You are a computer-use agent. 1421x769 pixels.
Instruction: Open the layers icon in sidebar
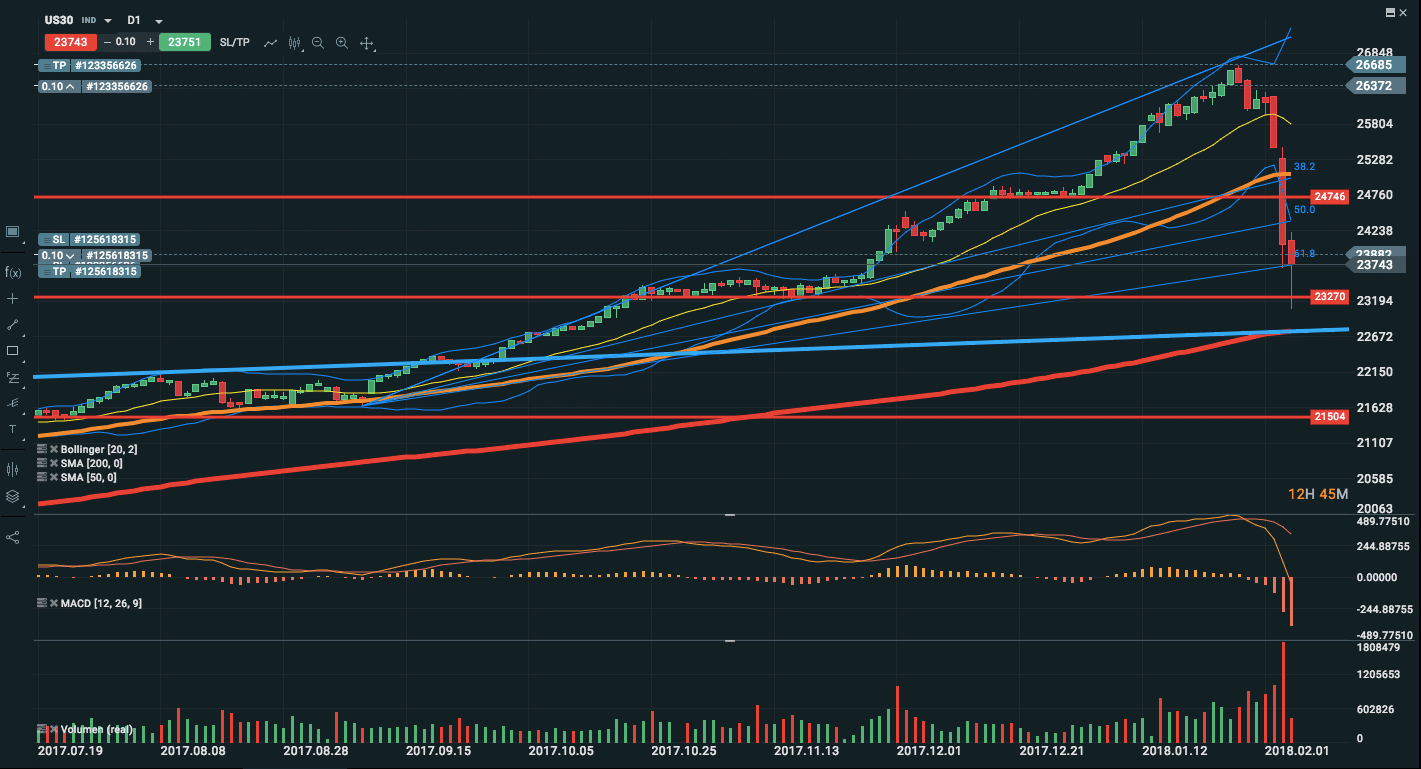(13, 496)
